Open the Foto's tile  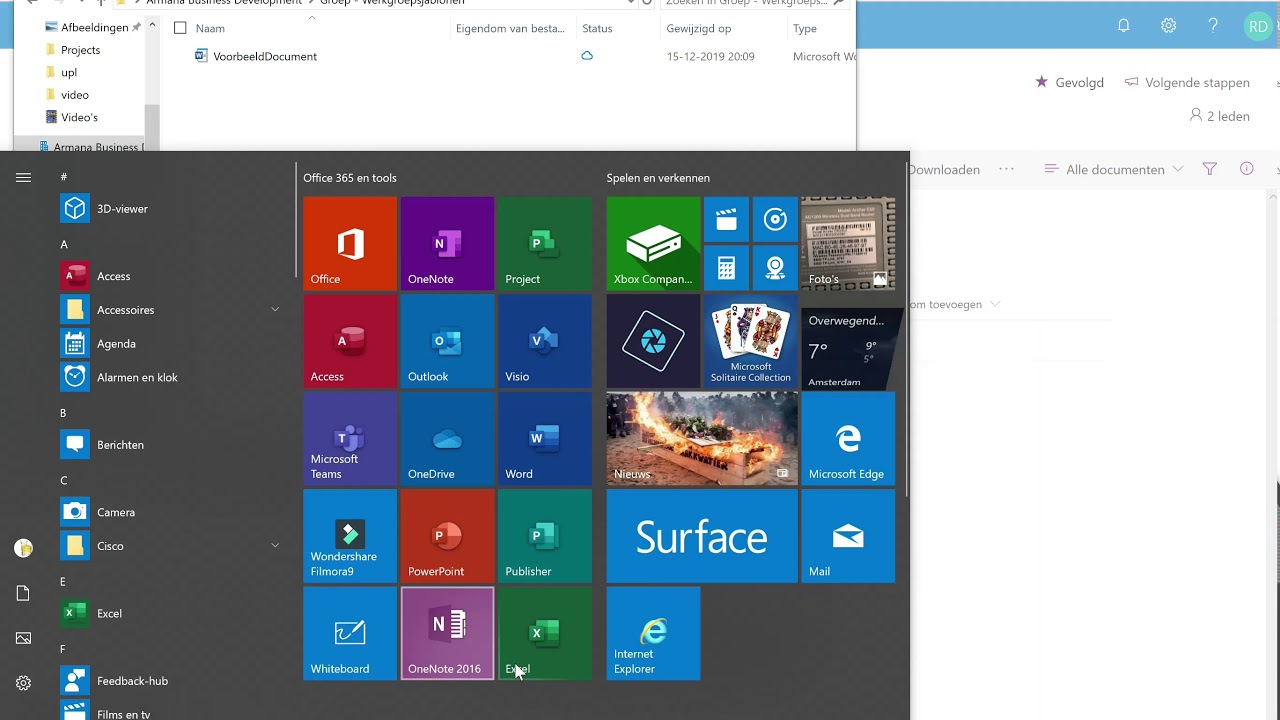pos(848,243)
